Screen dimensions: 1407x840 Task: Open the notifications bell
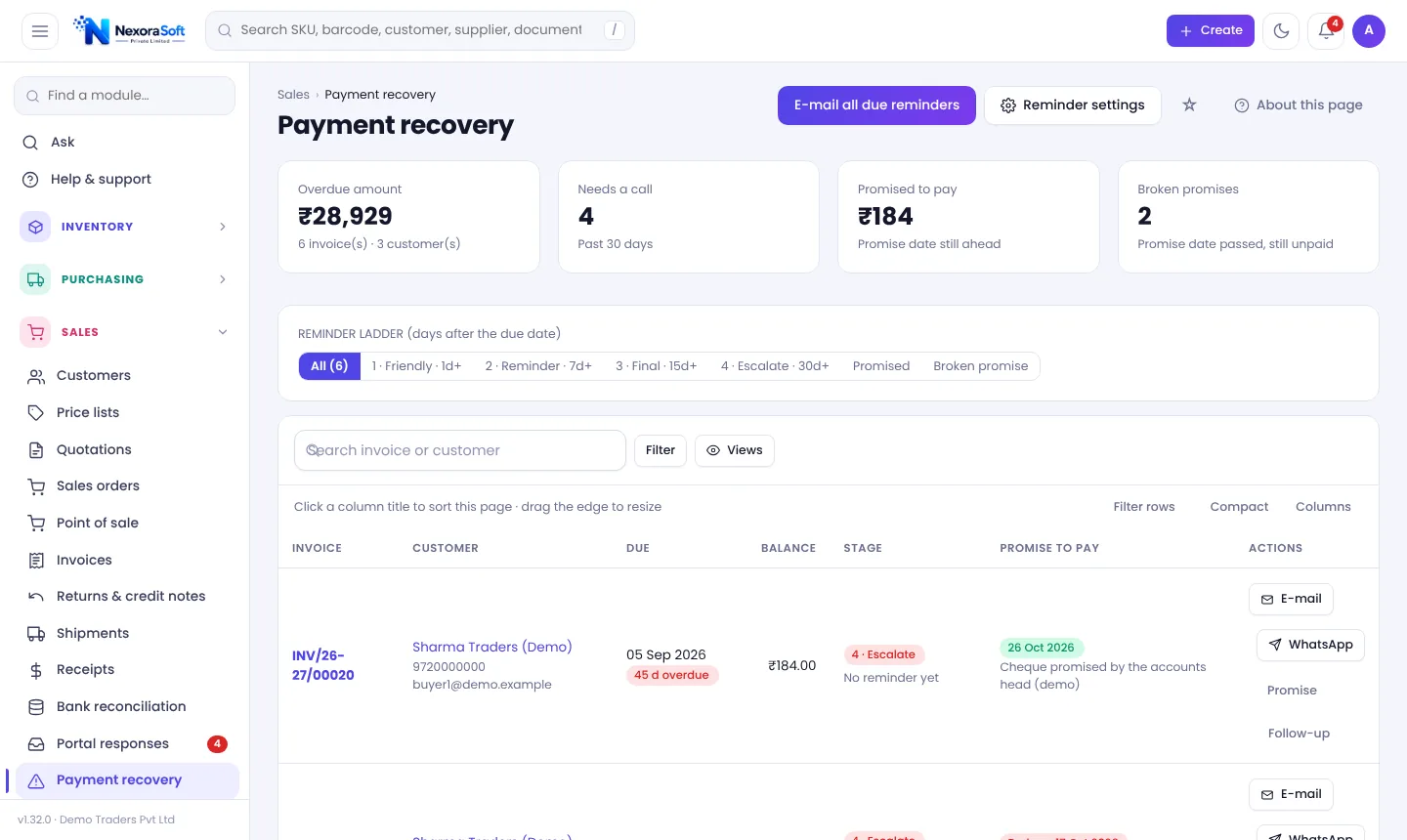pos(1326,31)
